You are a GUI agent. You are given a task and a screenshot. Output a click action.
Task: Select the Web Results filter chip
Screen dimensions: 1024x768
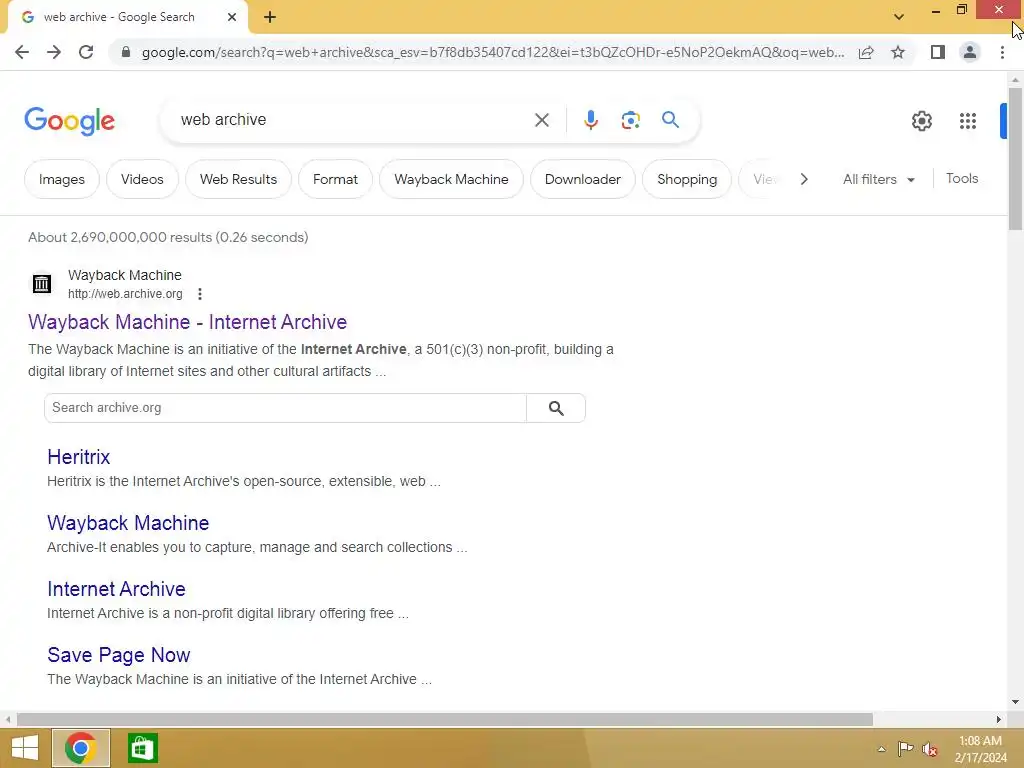[x=238, y=179]
